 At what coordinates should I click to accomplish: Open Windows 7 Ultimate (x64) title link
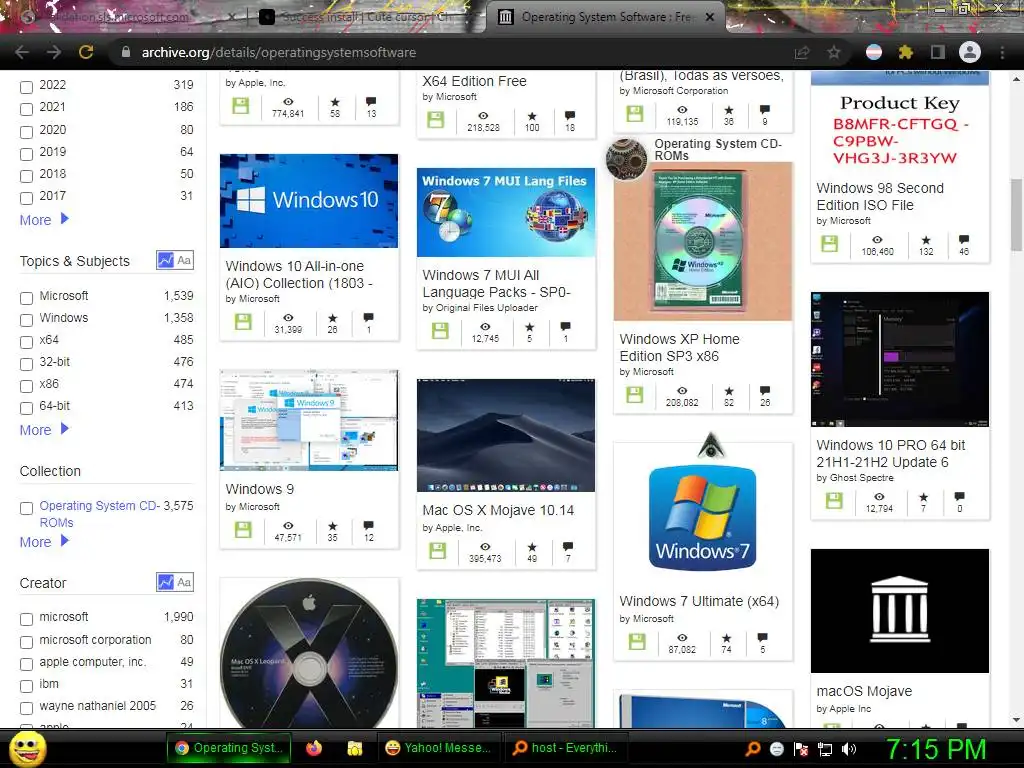click(x=699, y=601)
